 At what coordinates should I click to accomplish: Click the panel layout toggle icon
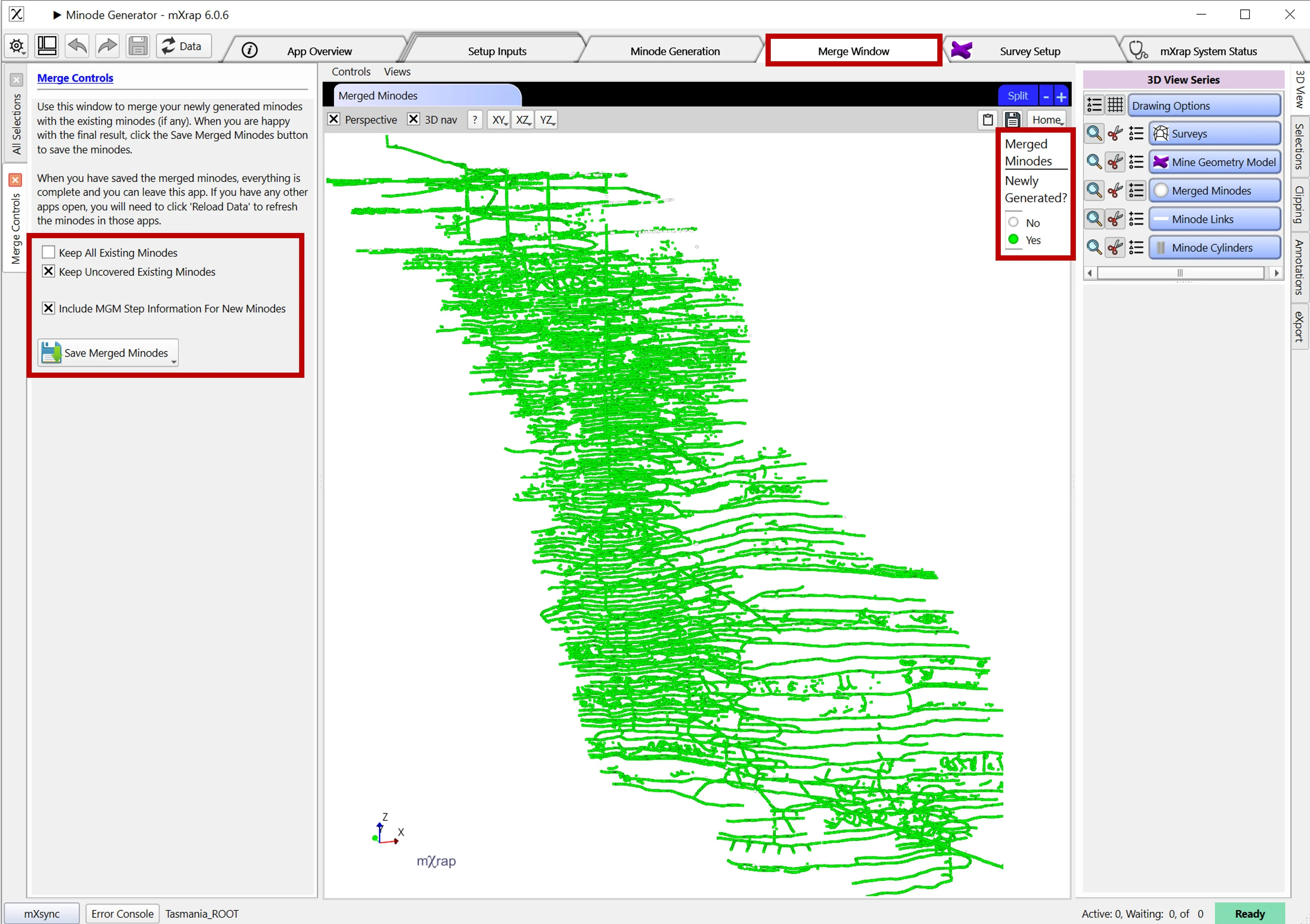point(47,46)
